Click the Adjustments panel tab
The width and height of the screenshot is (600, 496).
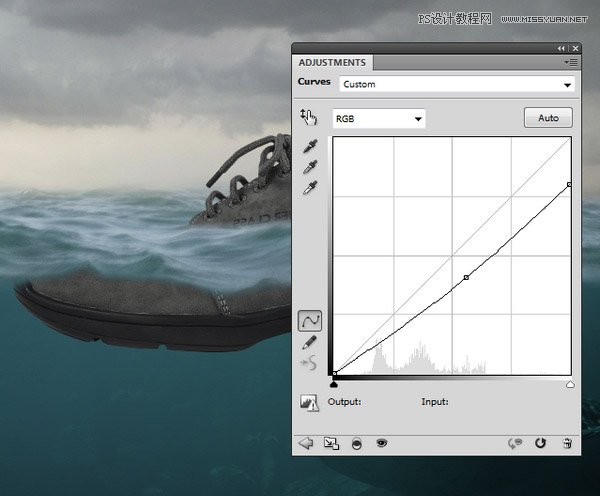click(x=332, y=62)
